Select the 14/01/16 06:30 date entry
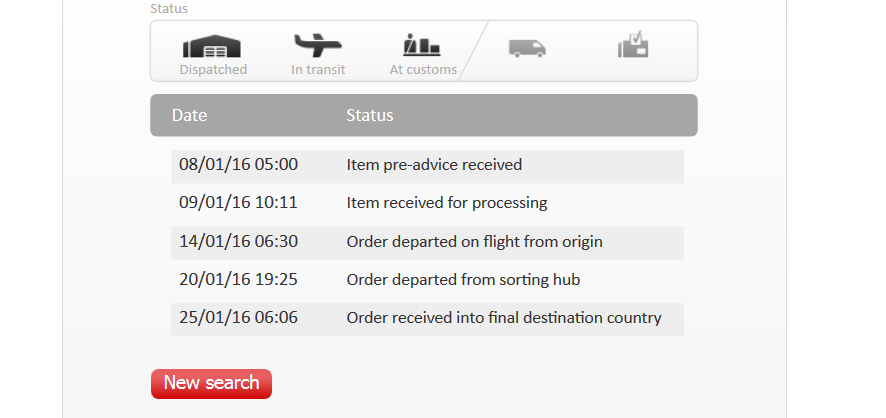The width and height of the screenshot is (886, 418). 238,242
